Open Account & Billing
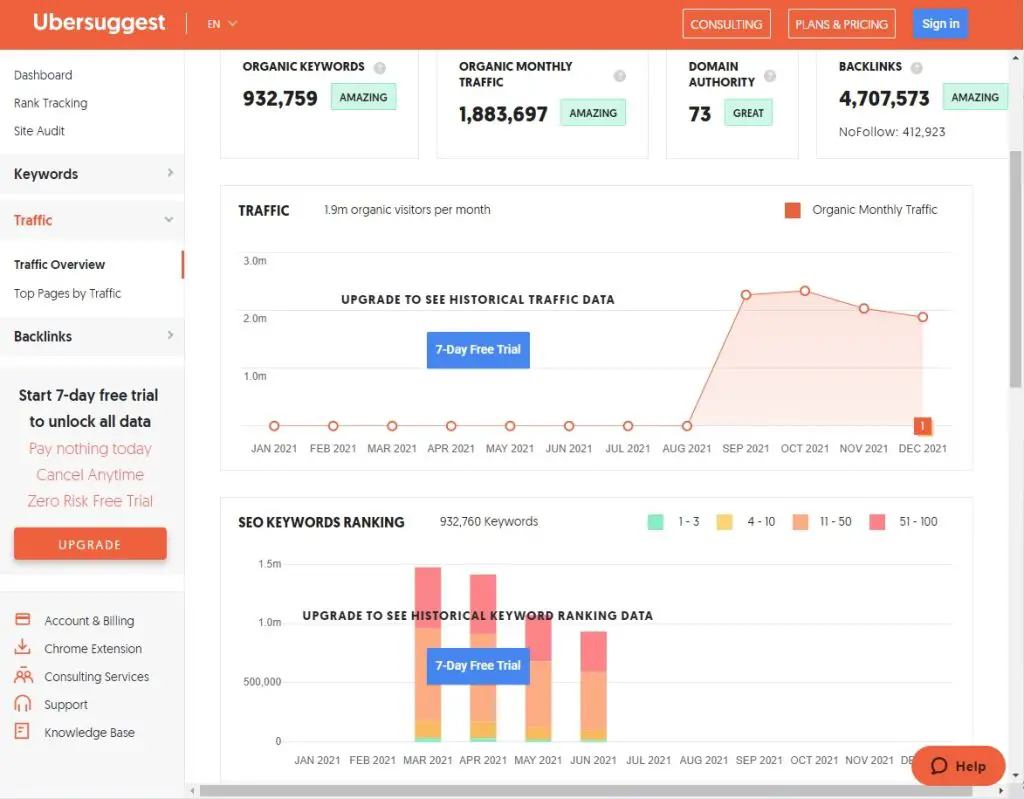Viewport: 1024px width, 799px height. point(89,621)
